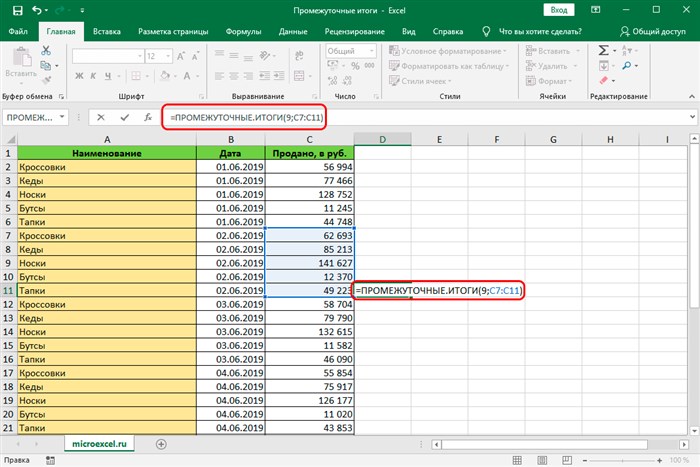Toggle align text right
This screenshot has width=700, height=467.
pos(248,76)
